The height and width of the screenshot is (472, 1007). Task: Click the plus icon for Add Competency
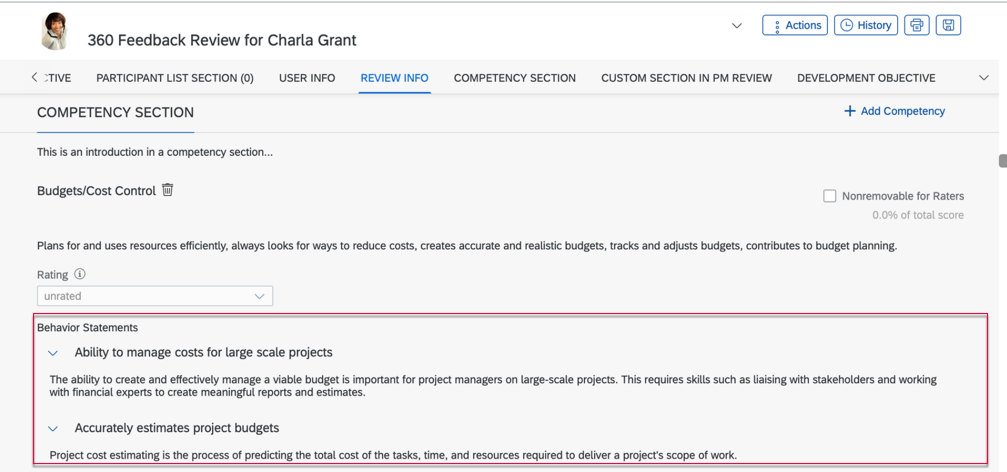pos(849,111)
